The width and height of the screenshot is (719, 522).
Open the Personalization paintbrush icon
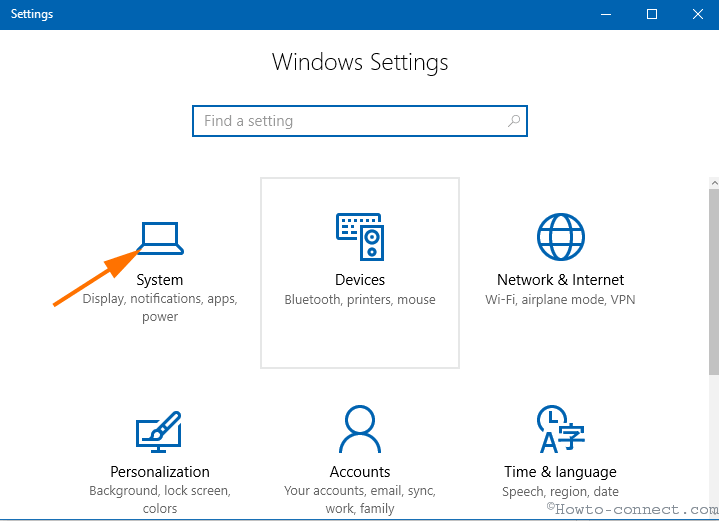[x=159, y=432]
